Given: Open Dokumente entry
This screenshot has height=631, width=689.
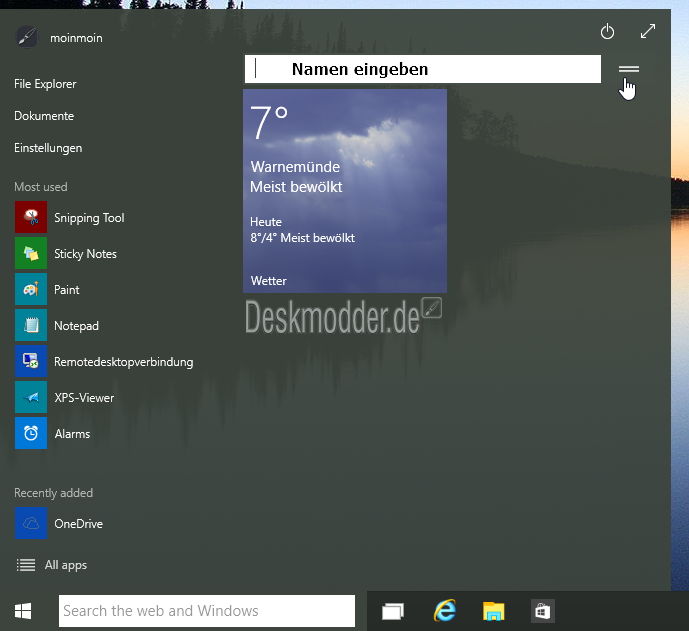Looking at the screenshot, I should [x=44, y=116].
